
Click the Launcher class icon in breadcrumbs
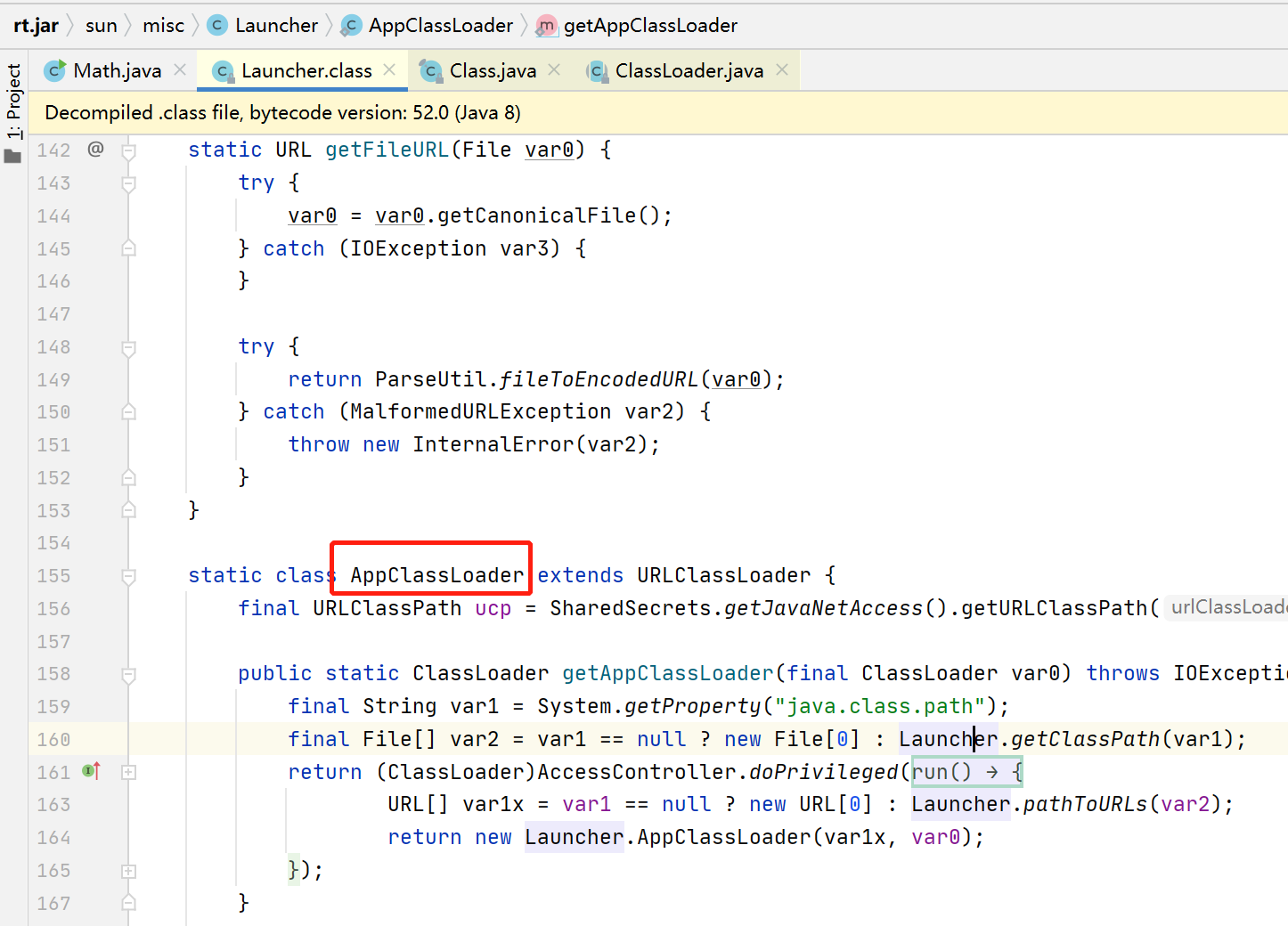pos(216,26)
